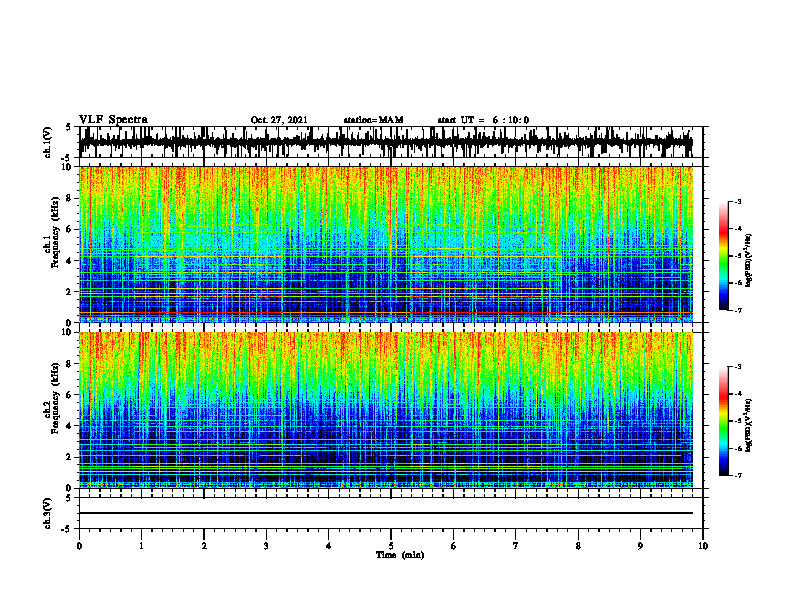Click the "5" tick on ch.3(V) axis
This screenshot has height=612, width=792.
(68, 498)
